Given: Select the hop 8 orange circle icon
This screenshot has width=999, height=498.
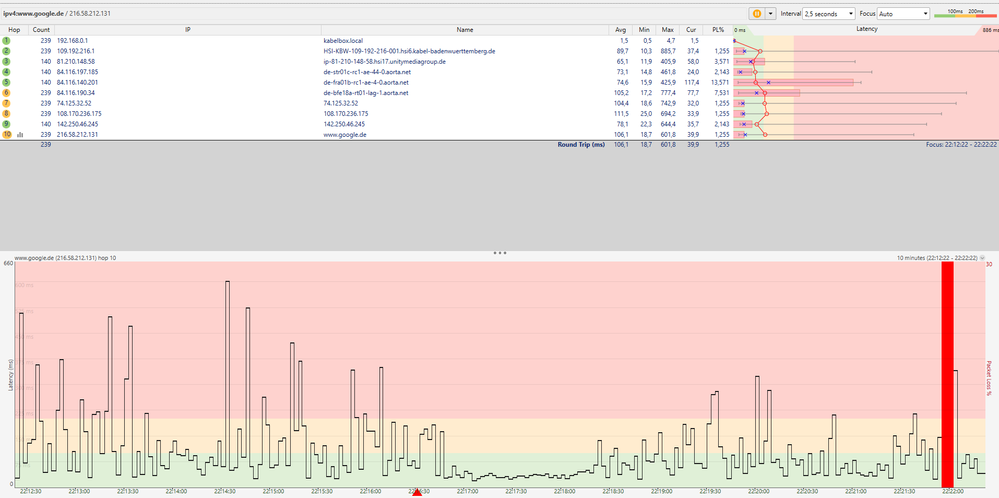Looking at the screenshot, I should pyautogui.click(x=6, y=113).
